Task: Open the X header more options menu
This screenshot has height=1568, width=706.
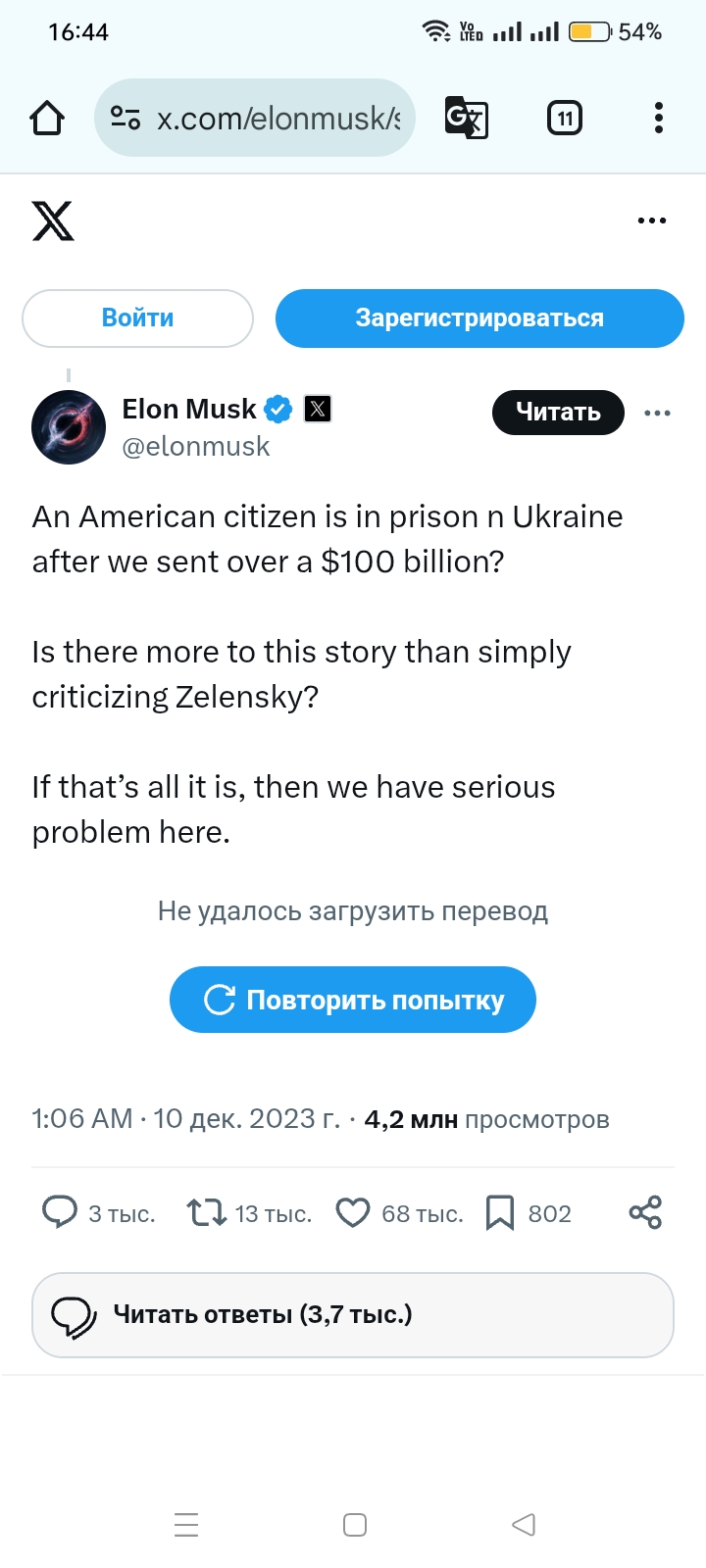Action: 652,220
